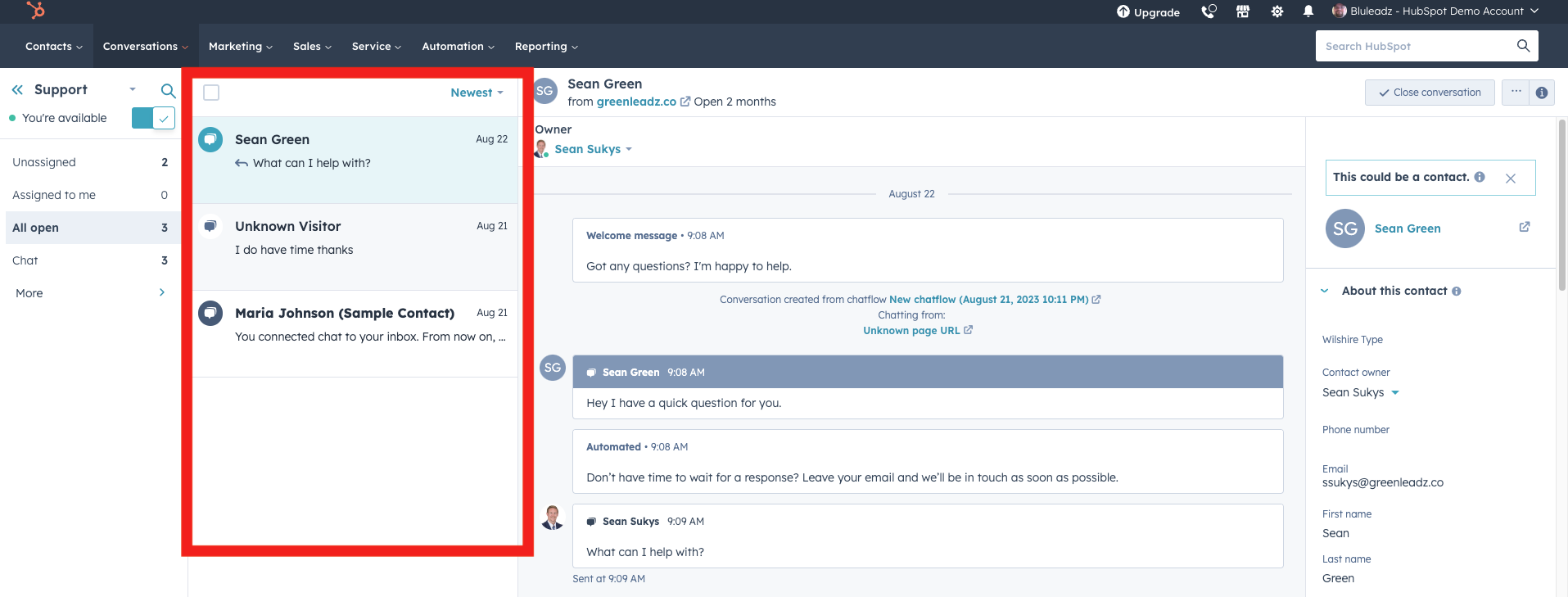Open the Contacts menu
Viewport: 1568px width, 597px height.
pos(53,46)
